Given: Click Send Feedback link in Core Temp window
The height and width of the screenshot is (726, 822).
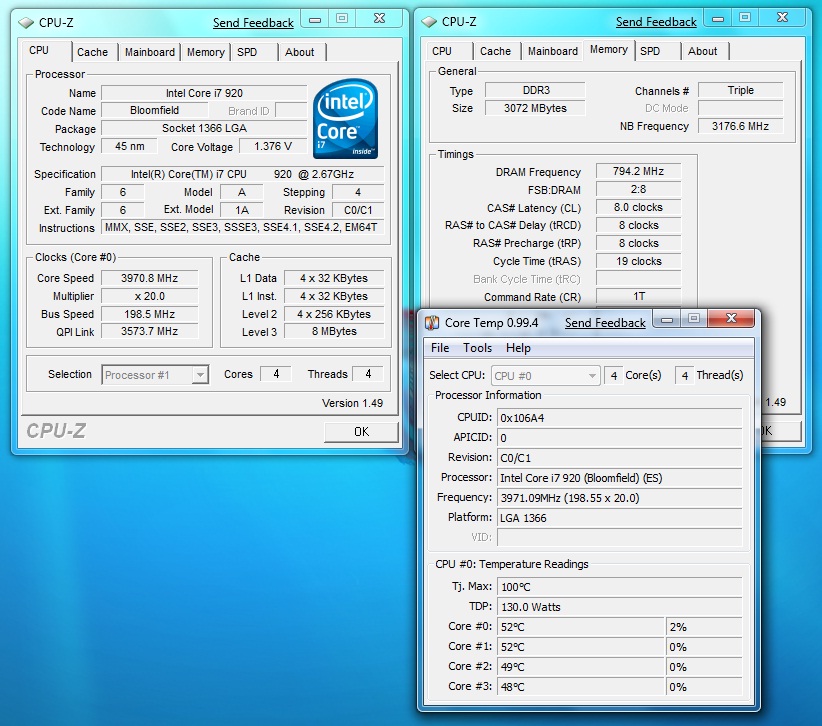Looking at the screenshot, I should point(605,323).
